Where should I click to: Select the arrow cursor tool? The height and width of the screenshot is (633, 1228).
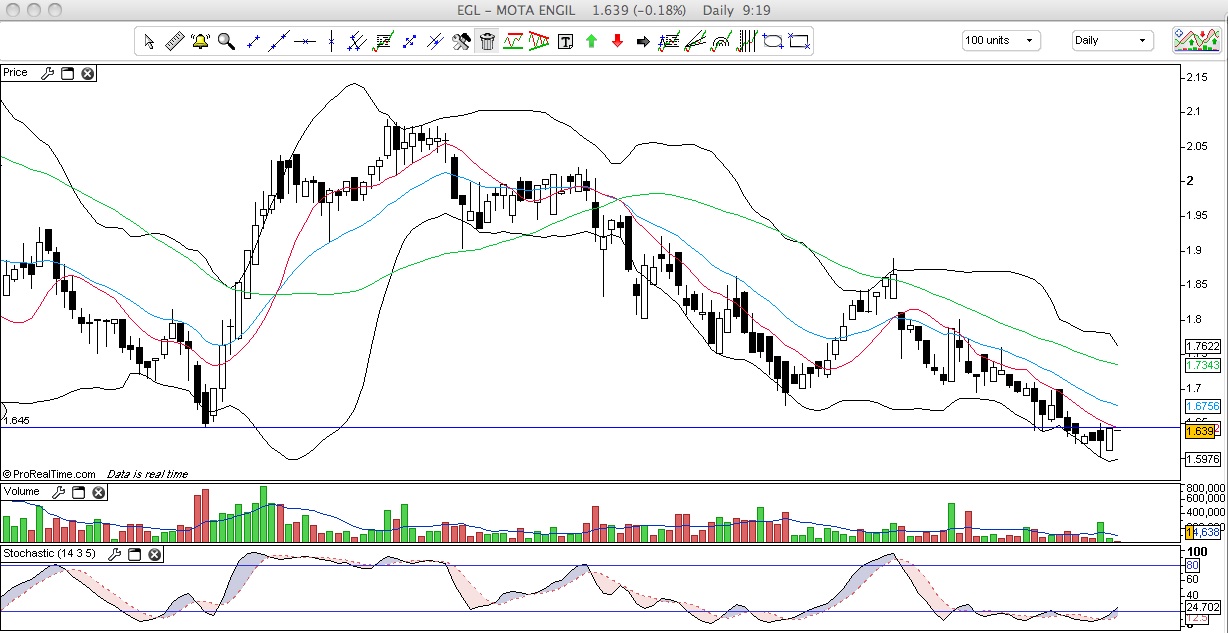click(x=149, y=41)
